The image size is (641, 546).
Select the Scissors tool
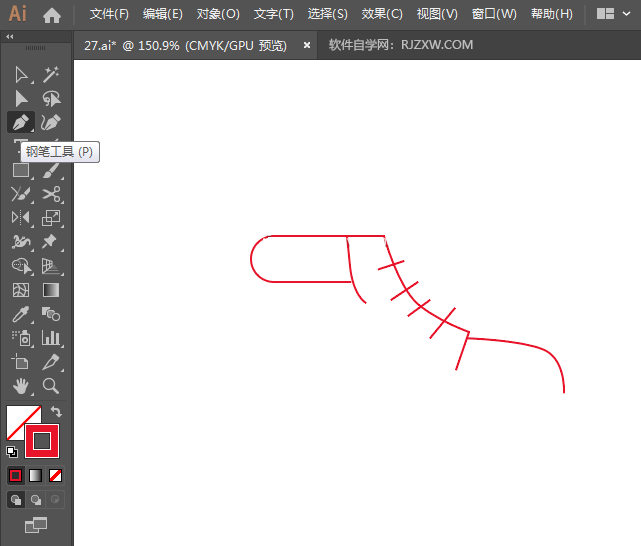51,194
